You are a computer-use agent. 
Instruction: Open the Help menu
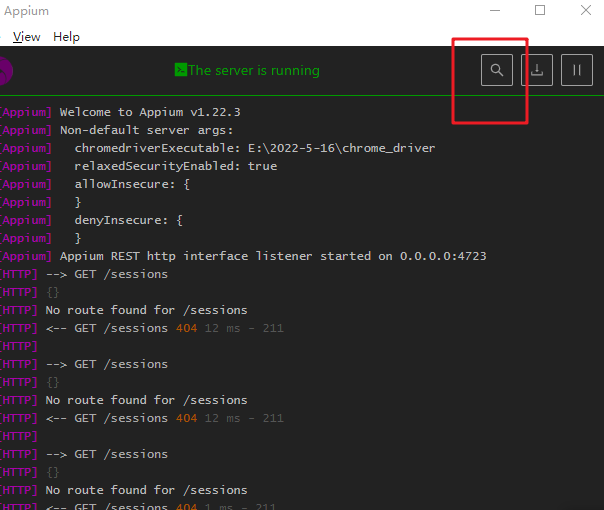click(x=66, y=37)
